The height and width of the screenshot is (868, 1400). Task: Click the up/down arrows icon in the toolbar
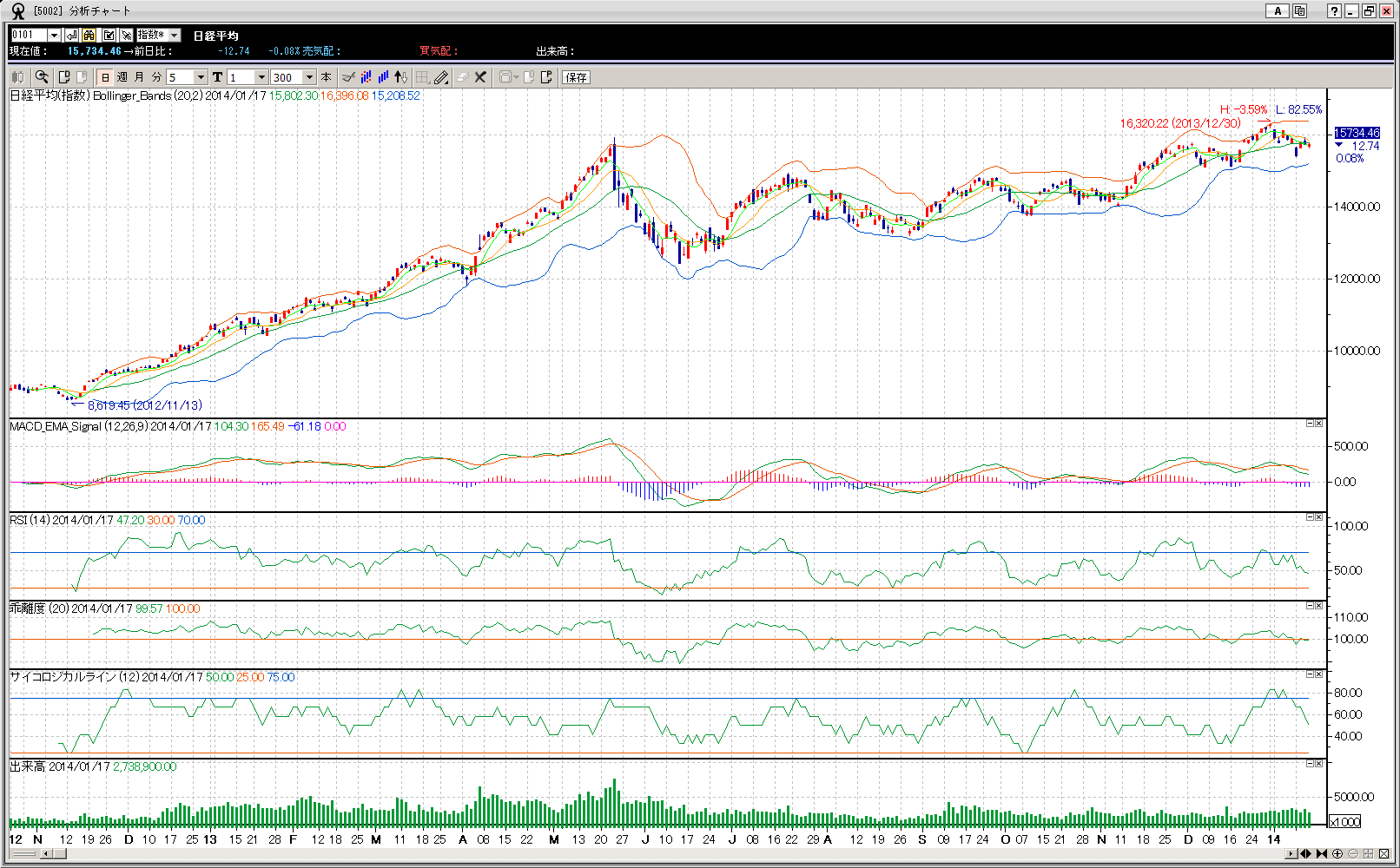[400, 77]
